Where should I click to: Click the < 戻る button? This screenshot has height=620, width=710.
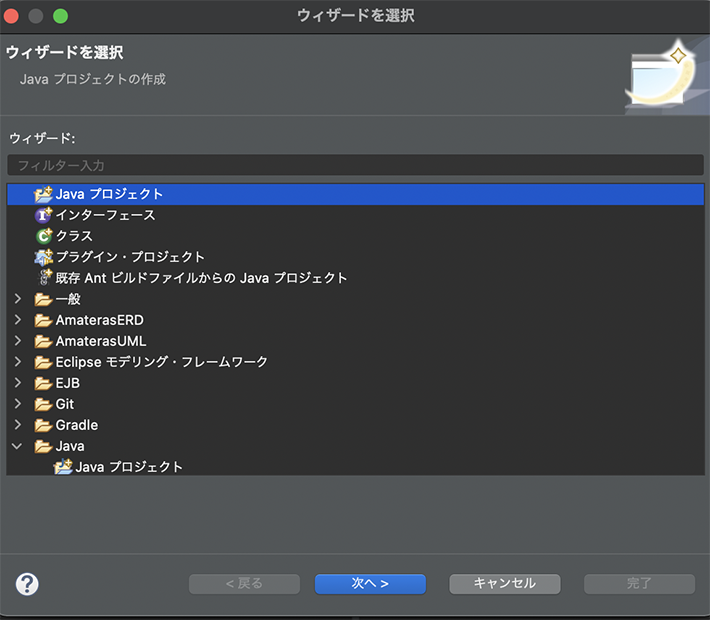pyautogui.click(x=245, y=584)
